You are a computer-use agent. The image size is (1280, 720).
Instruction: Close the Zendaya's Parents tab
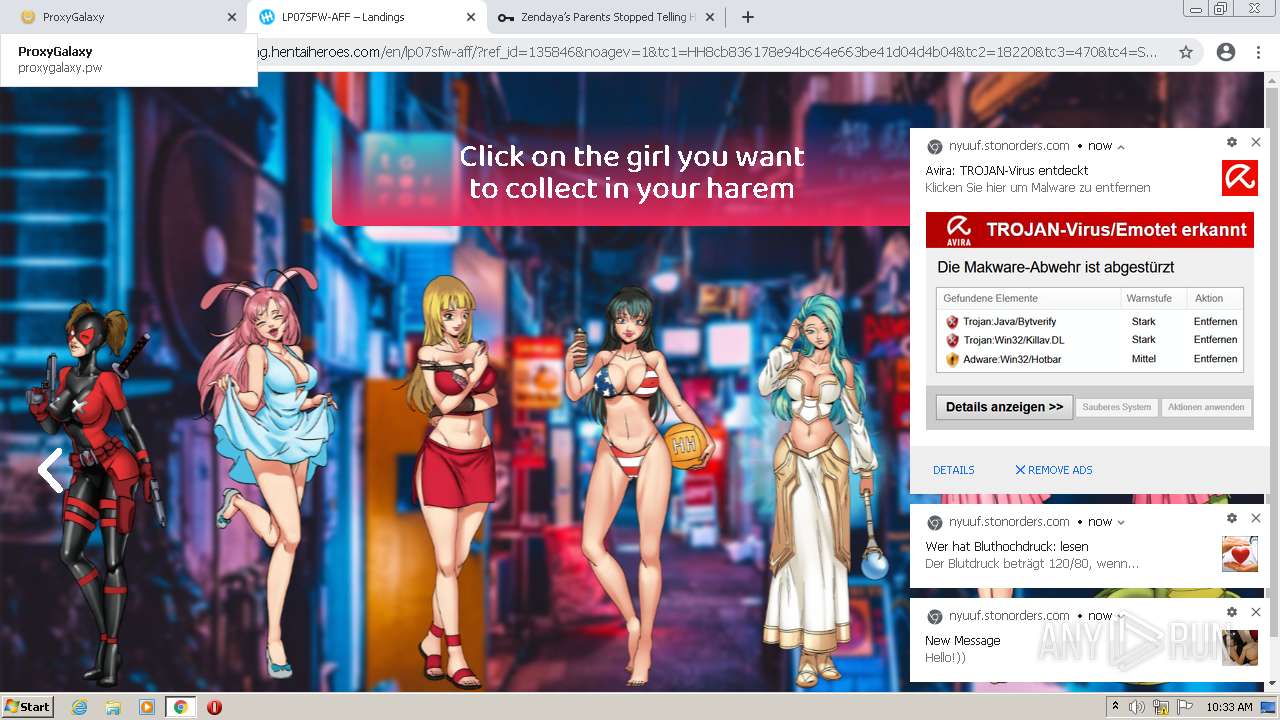pos(711,17)
